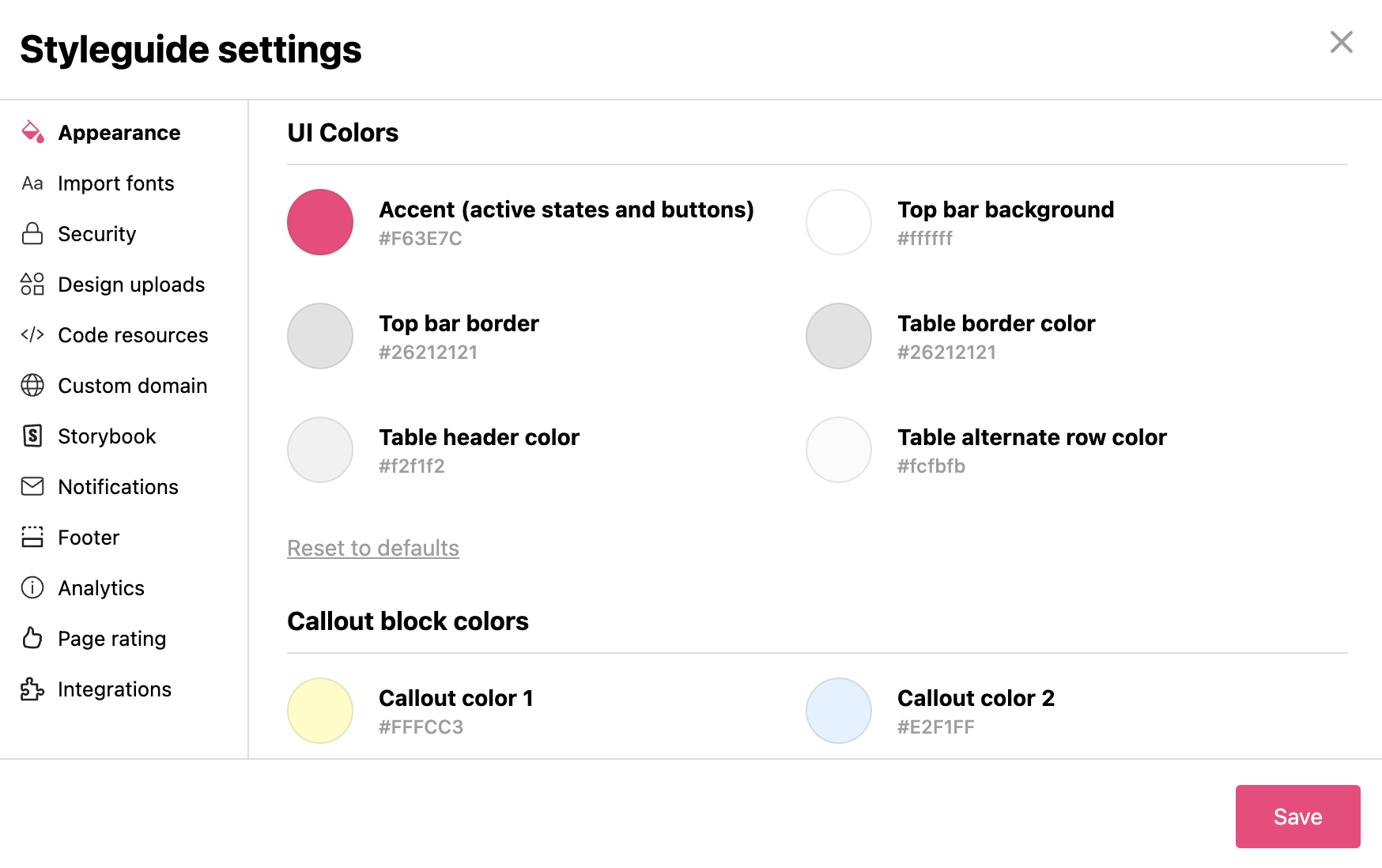Select the Appearance paint bucket icon

pyautogui.click(x=32, y=132)
